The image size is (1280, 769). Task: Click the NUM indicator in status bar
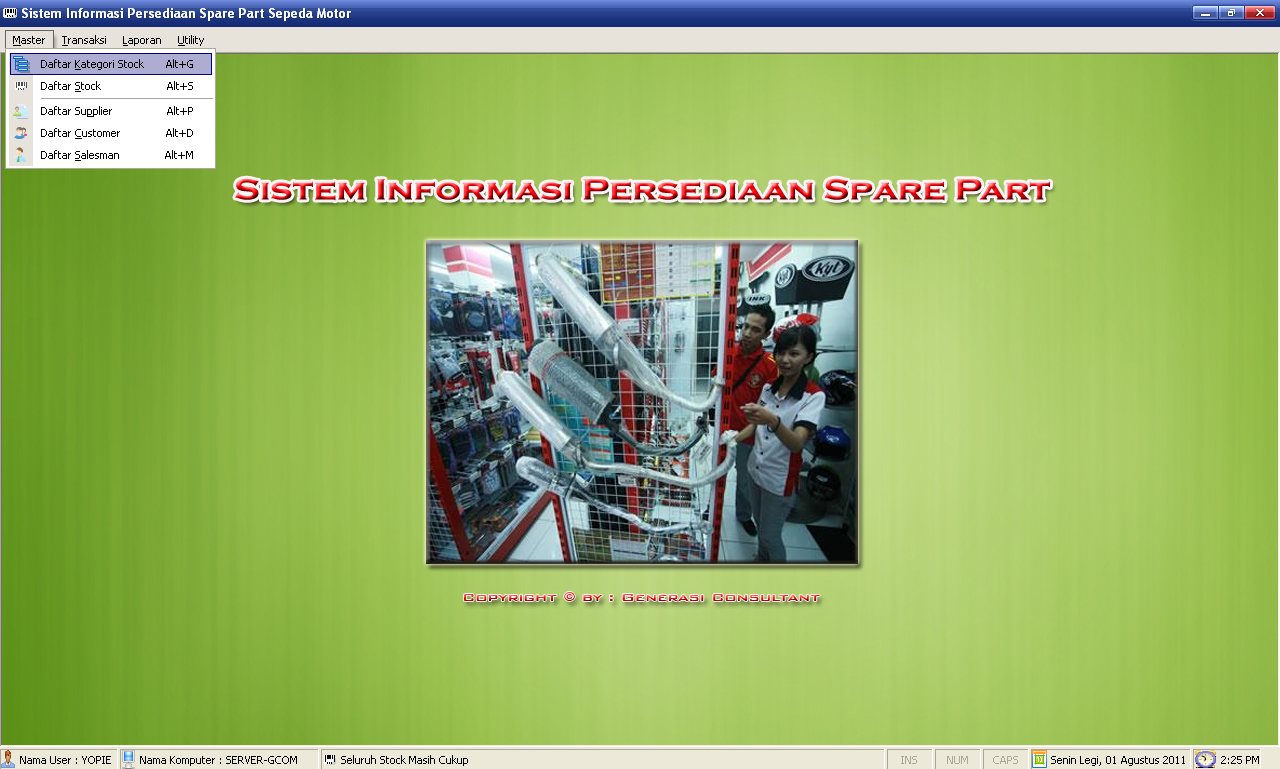click(957, 760)
